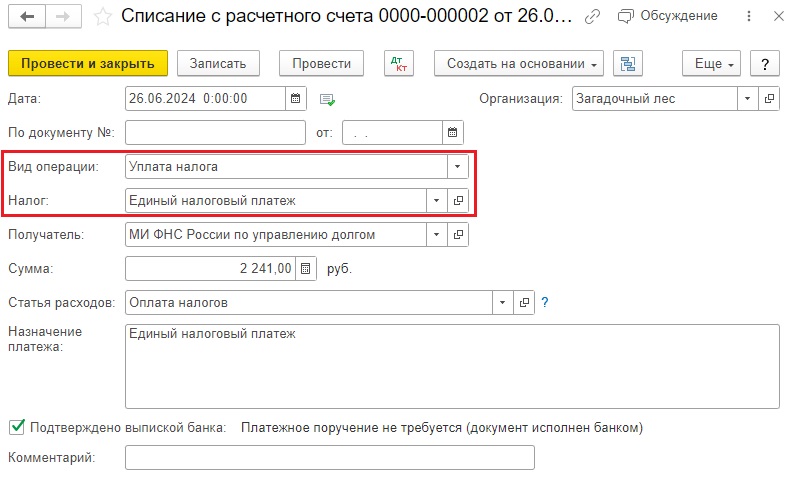The image size is (792, 488).
Task: Open the Налог item with open icon
Action: pos(458,201)
